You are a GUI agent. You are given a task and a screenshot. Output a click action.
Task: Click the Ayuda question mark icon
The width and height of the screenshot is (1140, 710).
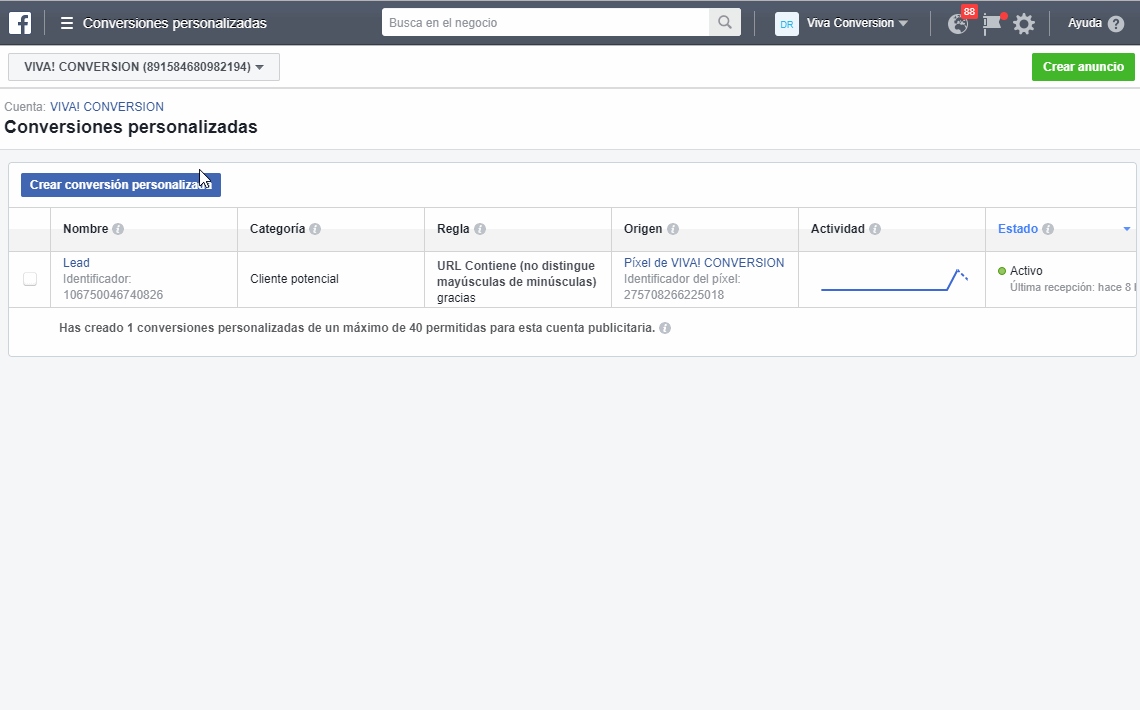[x=1116, y=24]
